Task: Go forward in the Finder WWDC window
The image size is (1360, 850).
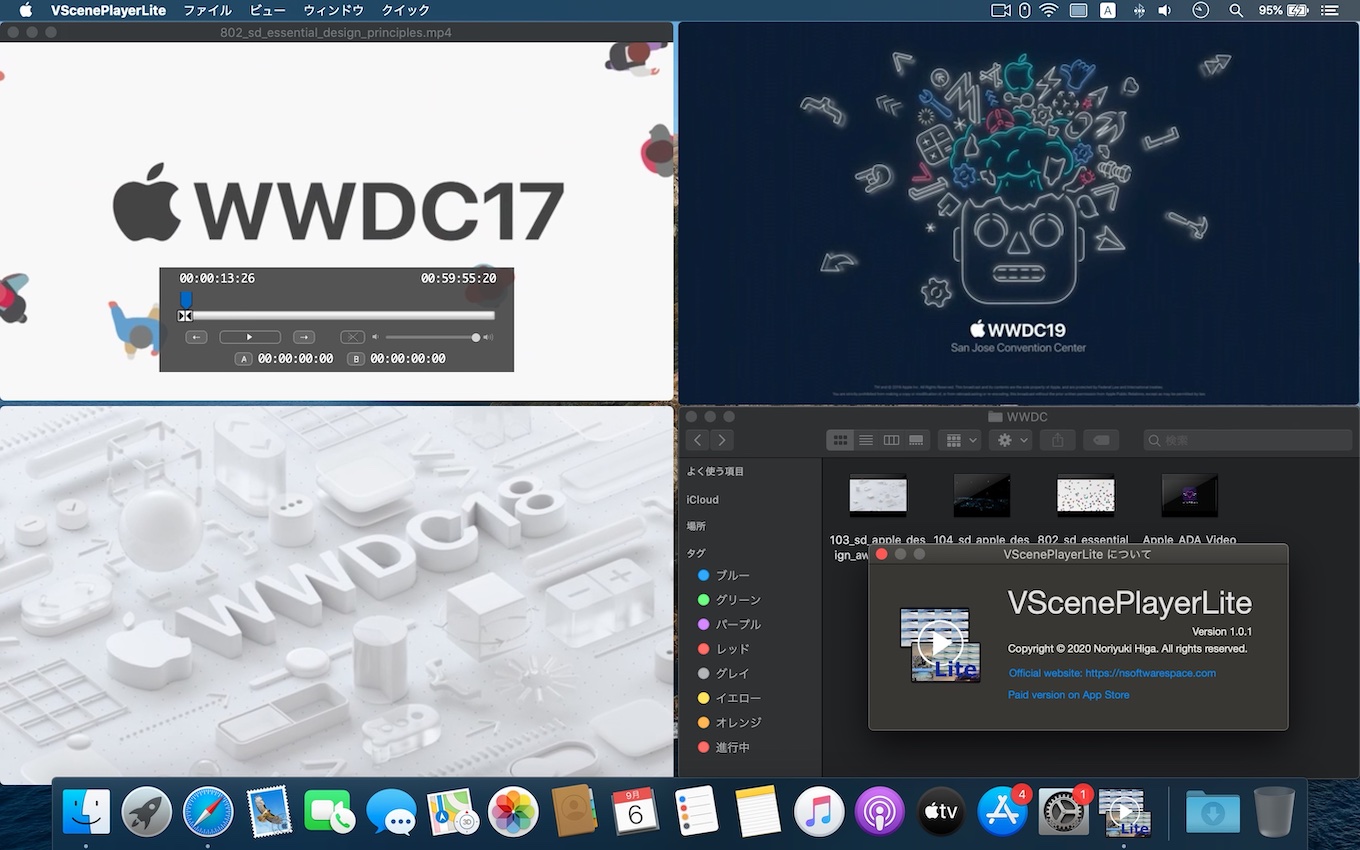Action: coord(721,440)
